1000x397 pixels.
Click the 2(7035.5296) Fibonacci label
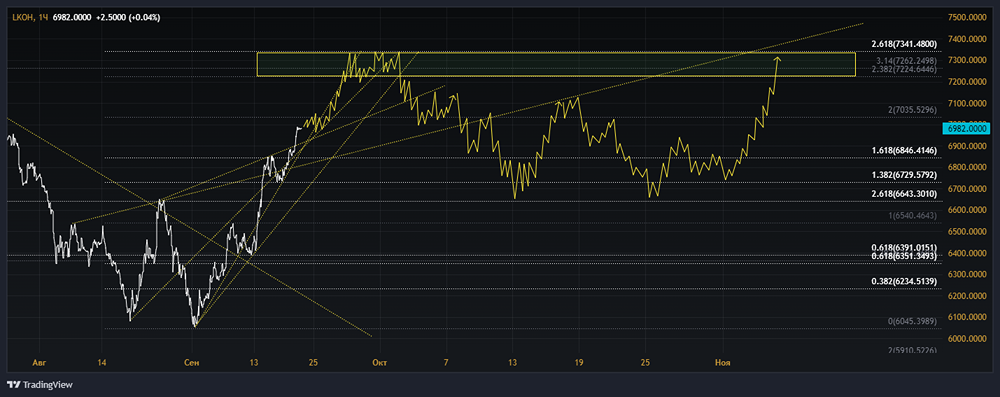coord(912,110)
